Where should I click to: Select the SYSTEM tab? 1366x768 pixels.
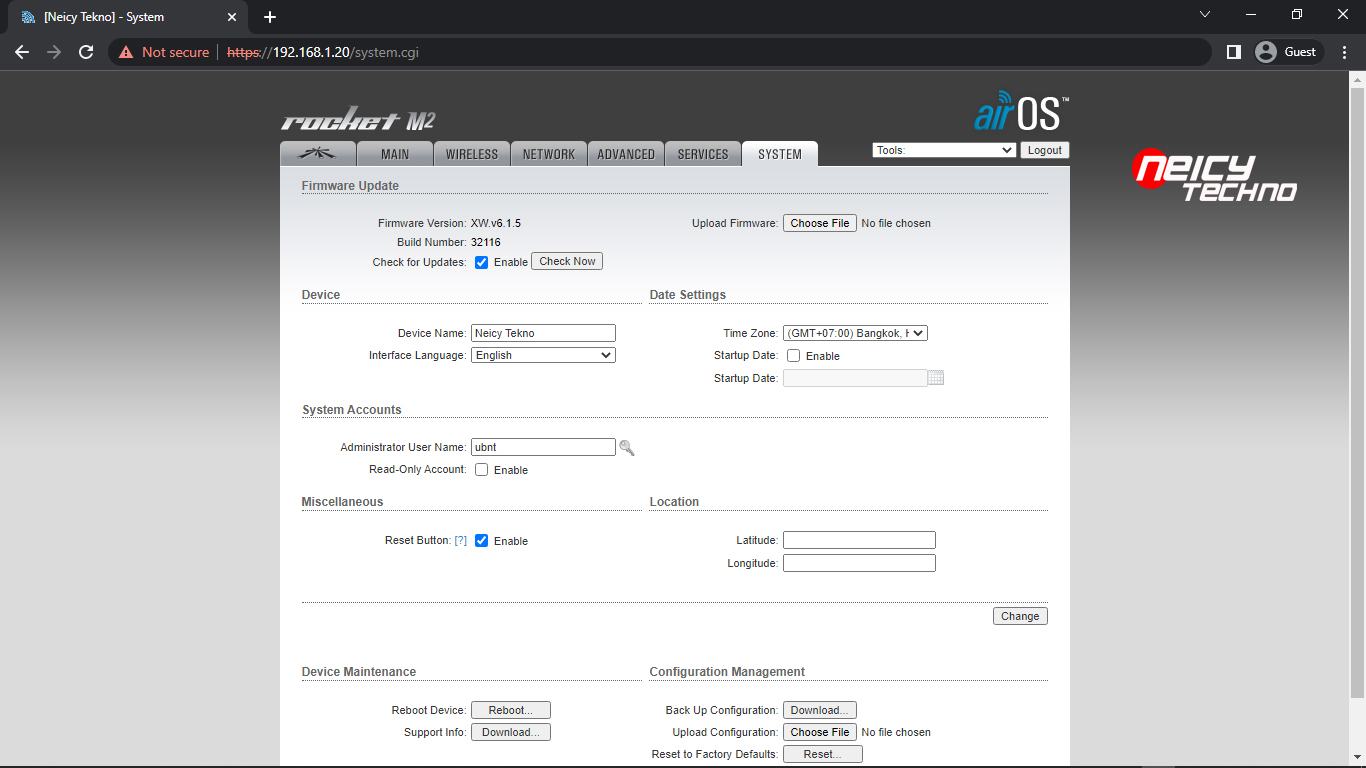pos(780,154)
